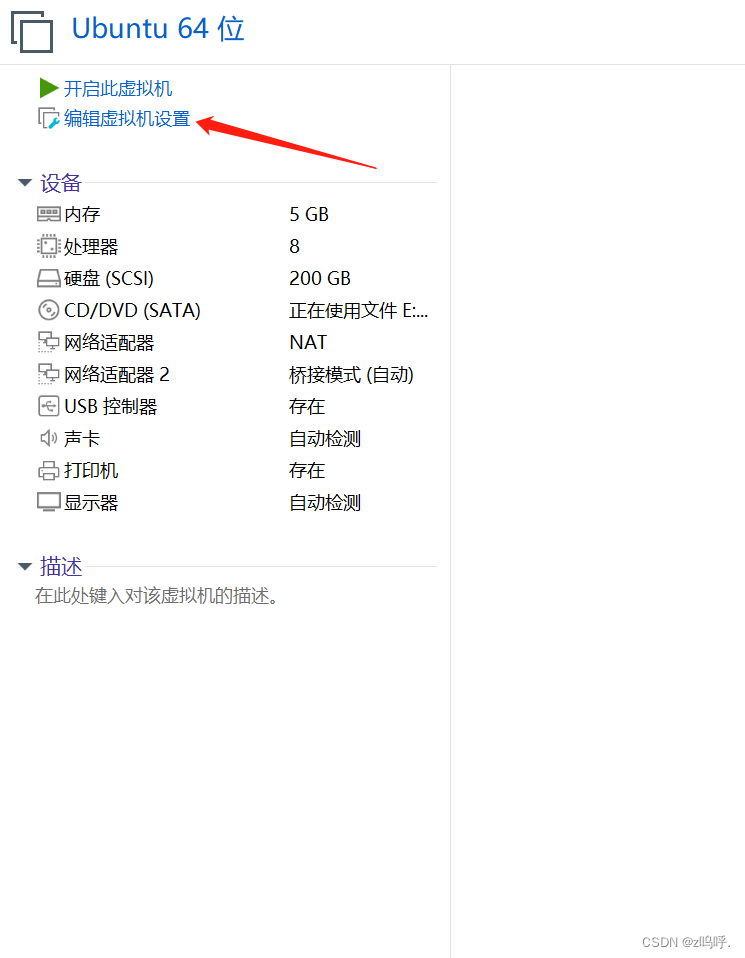Click the sound card (声卡) speaker icon
The image size is (745, 958).
pos(49,438)
